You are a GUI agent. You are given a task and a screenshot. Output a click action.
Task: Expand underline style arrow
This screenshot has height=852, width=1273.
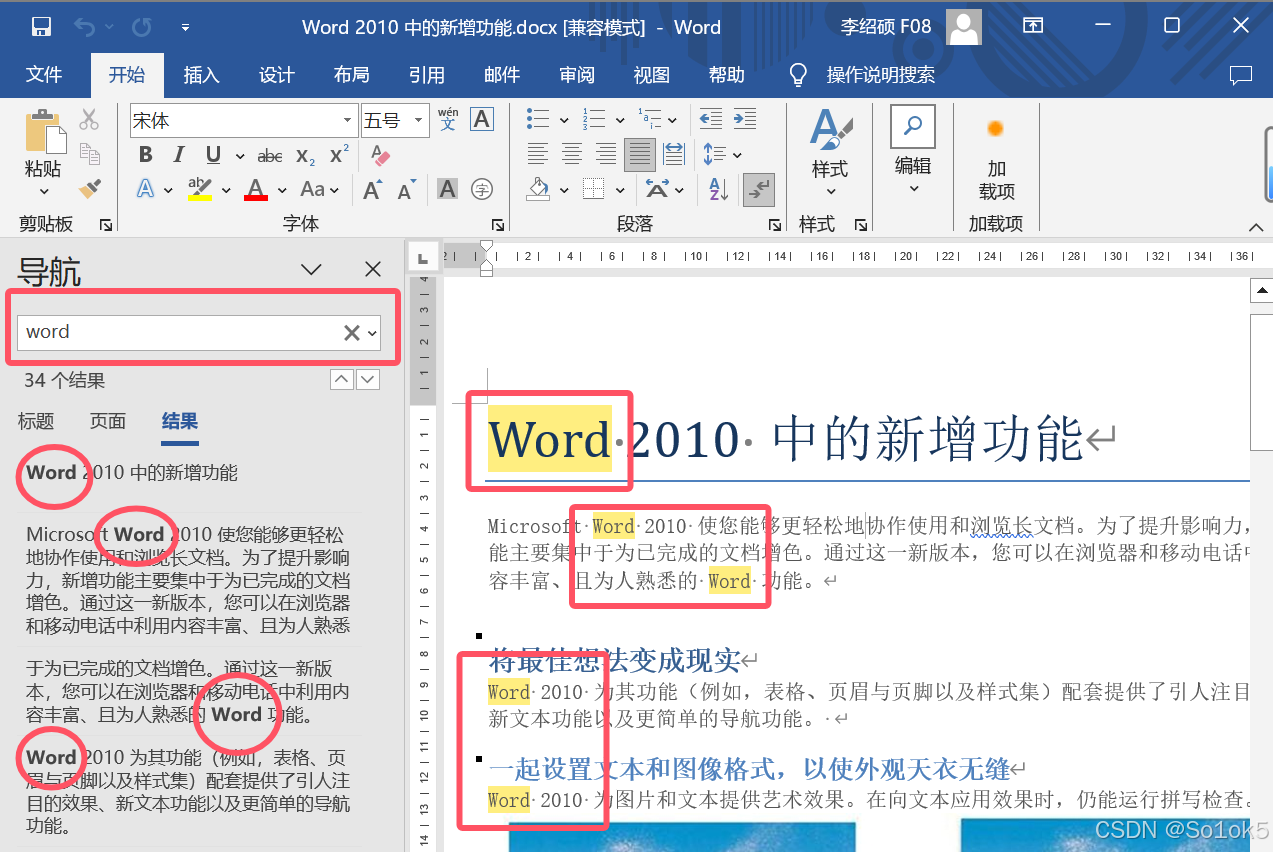(x=240, y=156)
